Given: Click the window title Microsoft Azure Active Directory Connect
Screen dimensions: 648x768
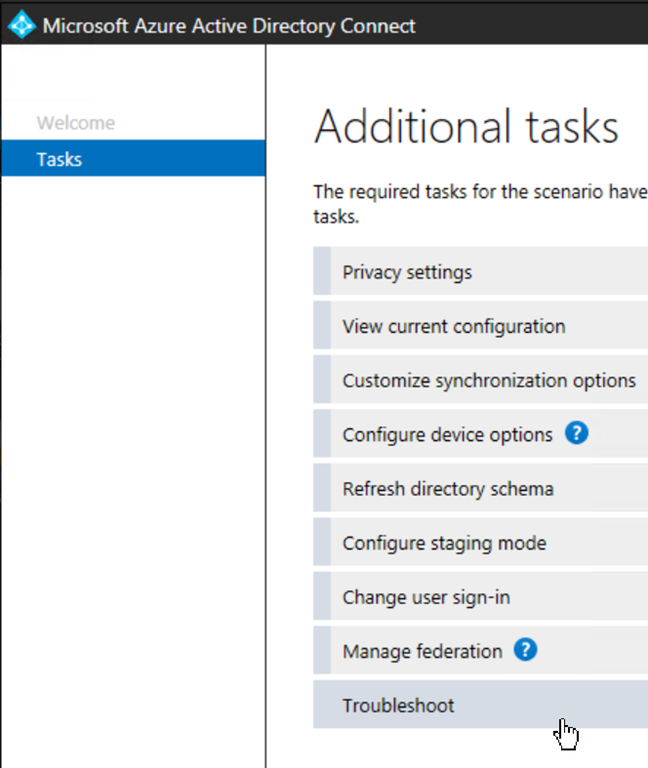Looking at the screenshot, I should point(229,25).
